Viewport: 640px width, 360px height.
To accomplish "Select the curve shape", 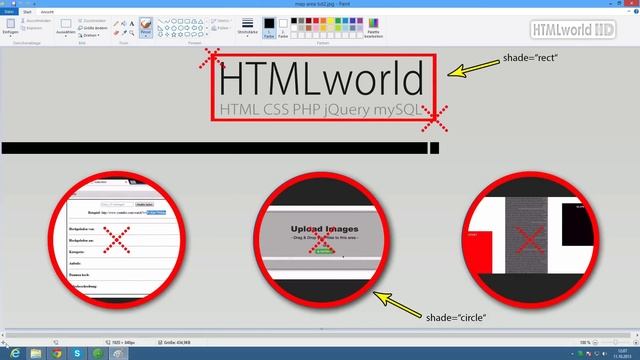I will tap(167, 21).
